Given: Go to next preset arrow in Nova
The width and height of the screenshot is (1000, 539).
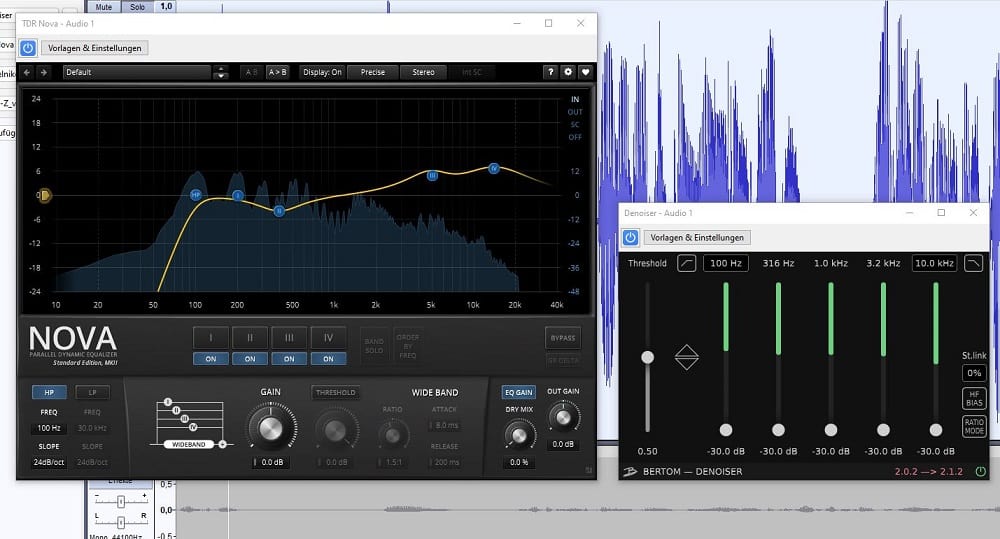Looking at the screenshot, I should (x=43, y=72).
